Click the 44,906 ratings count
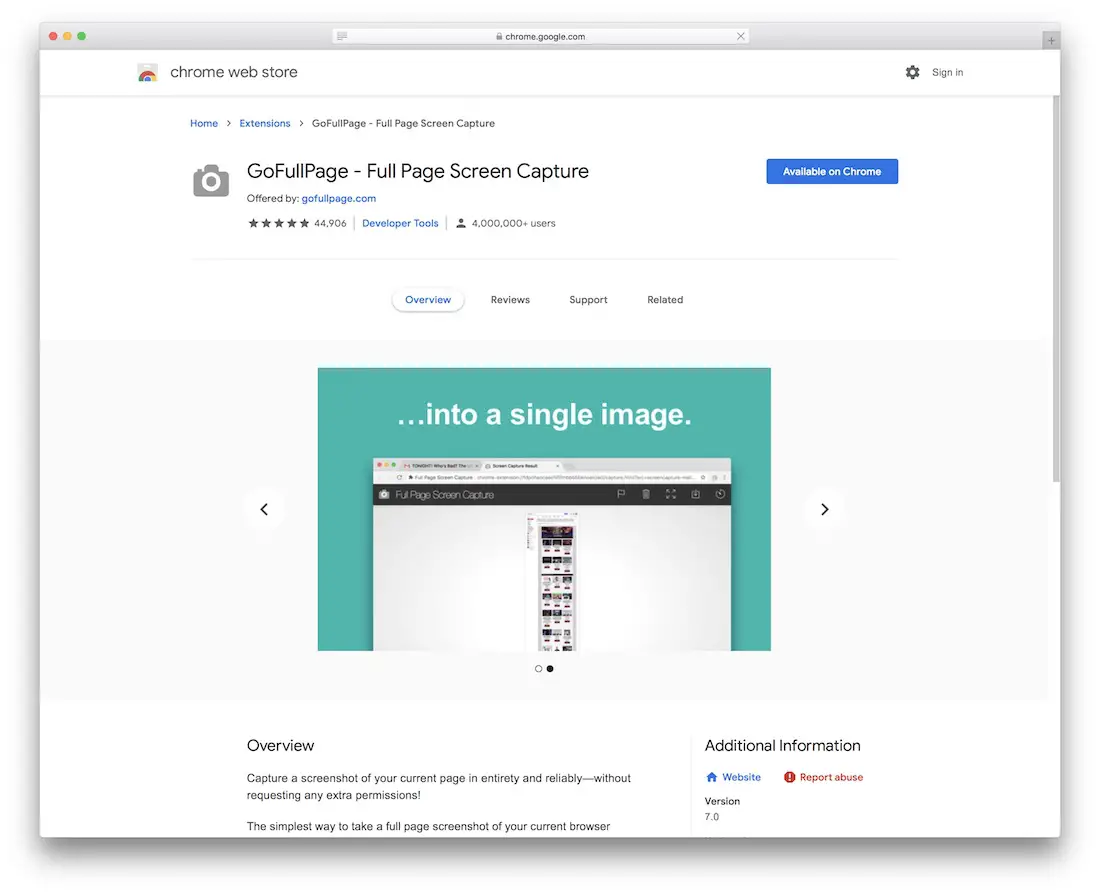 point(330,223)
